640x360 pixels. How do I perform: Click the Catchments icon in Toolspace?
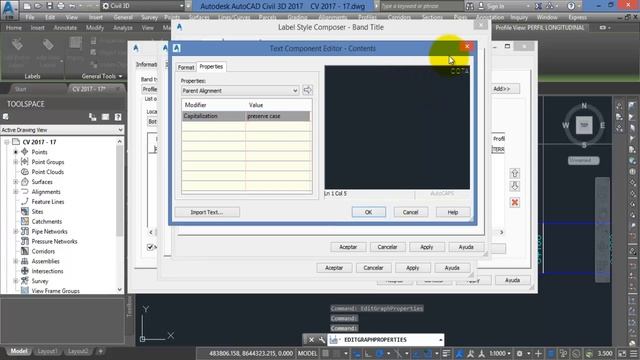[24, 221]
